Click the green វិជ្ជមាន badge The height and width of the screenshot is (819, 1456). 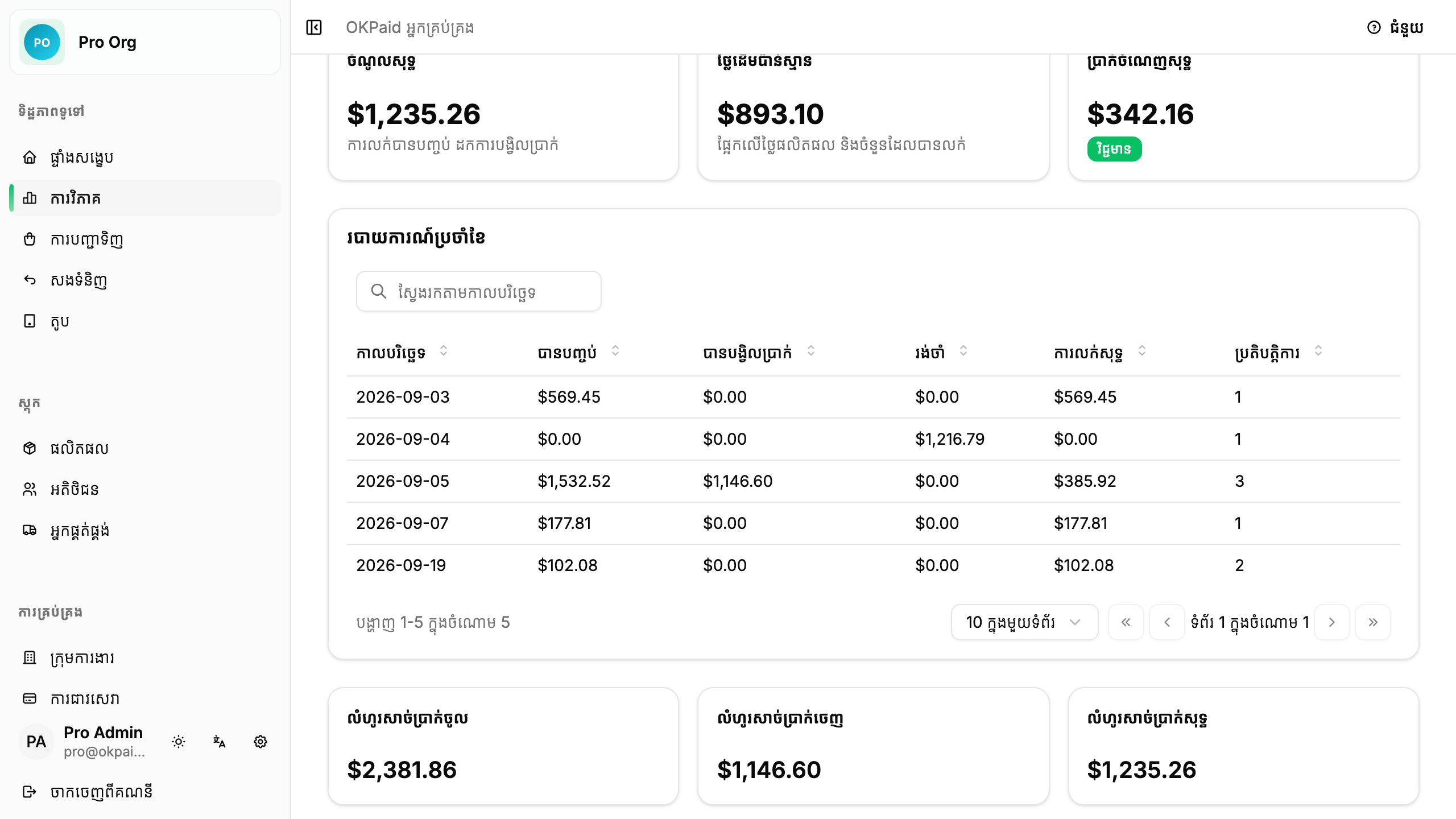(x=1114, y=149)
